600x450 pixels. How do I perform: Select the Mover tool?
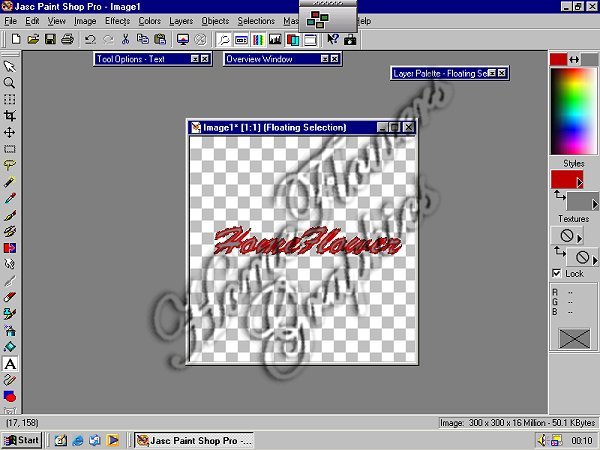[10, 132]
